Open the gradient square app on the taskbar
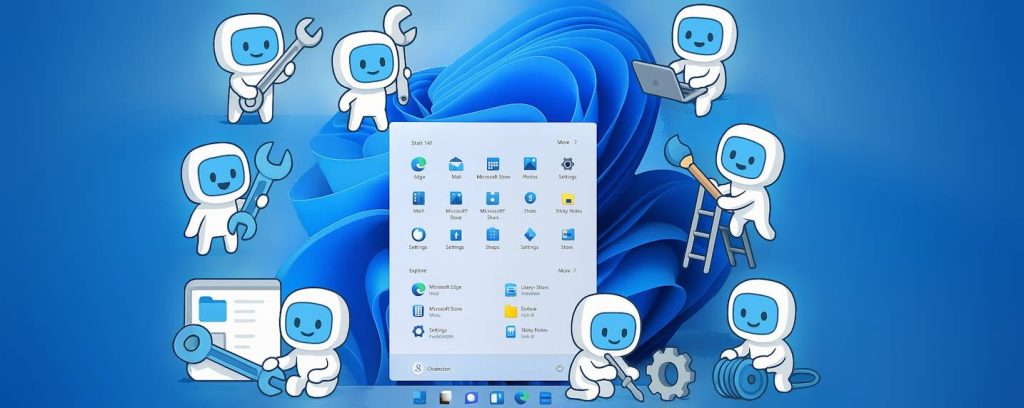The image size is (1024, 408). click(x=444, y=398)
